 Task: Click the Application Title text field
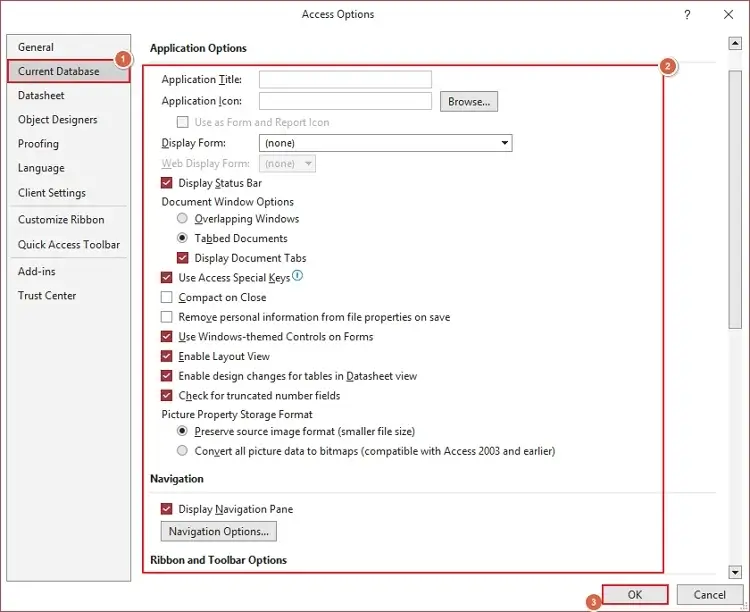click(x=345, y=79)
